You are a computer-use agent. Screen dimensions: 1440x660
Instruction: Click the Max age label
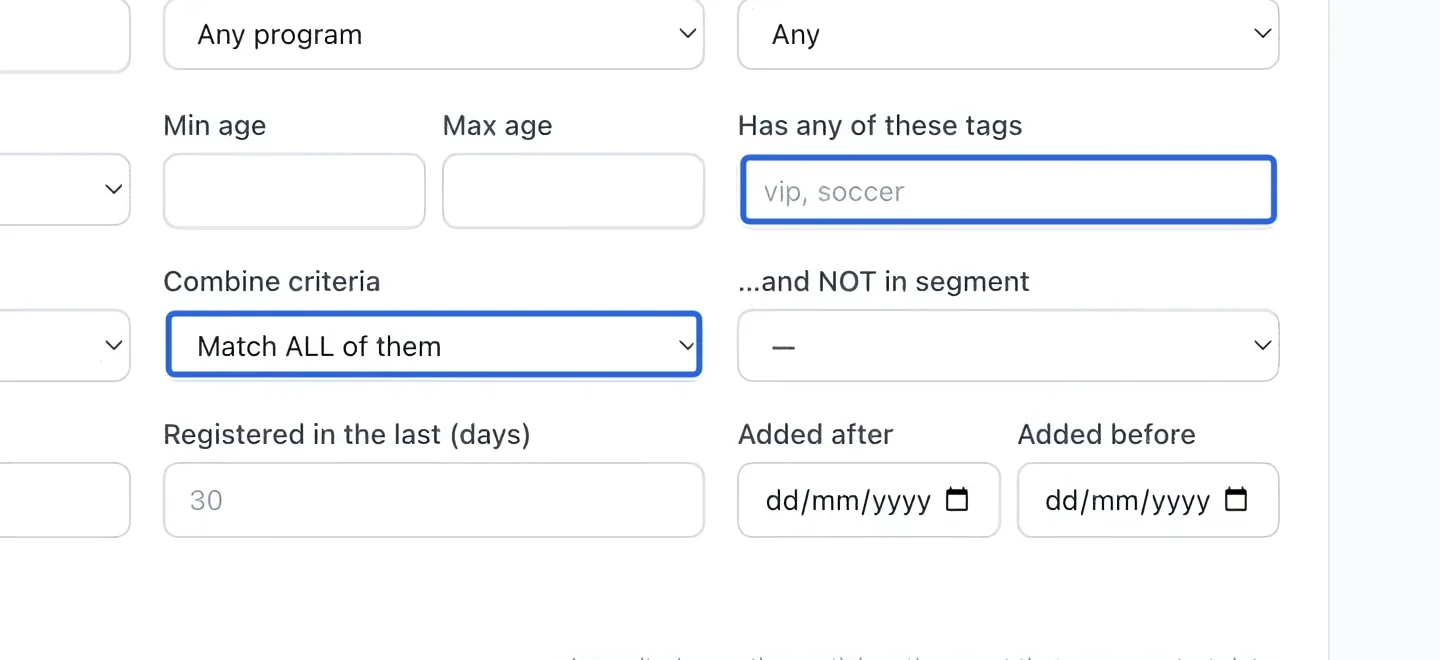point(498,127)
